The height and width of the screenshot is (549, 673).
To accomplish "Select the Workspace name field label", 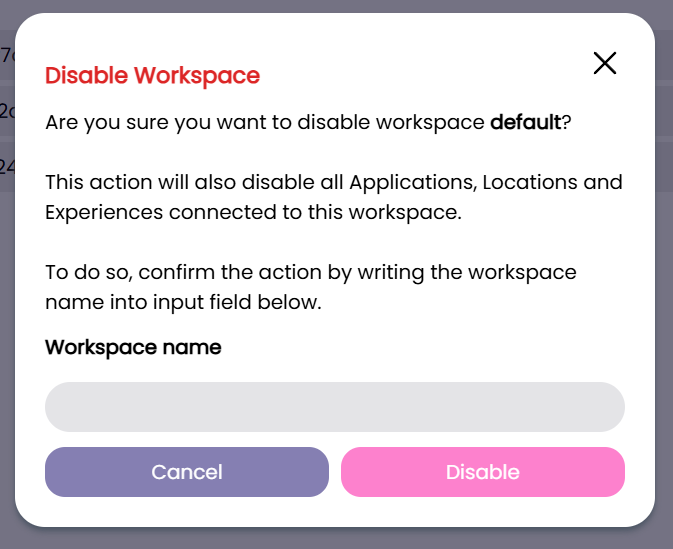I will 133,347.
